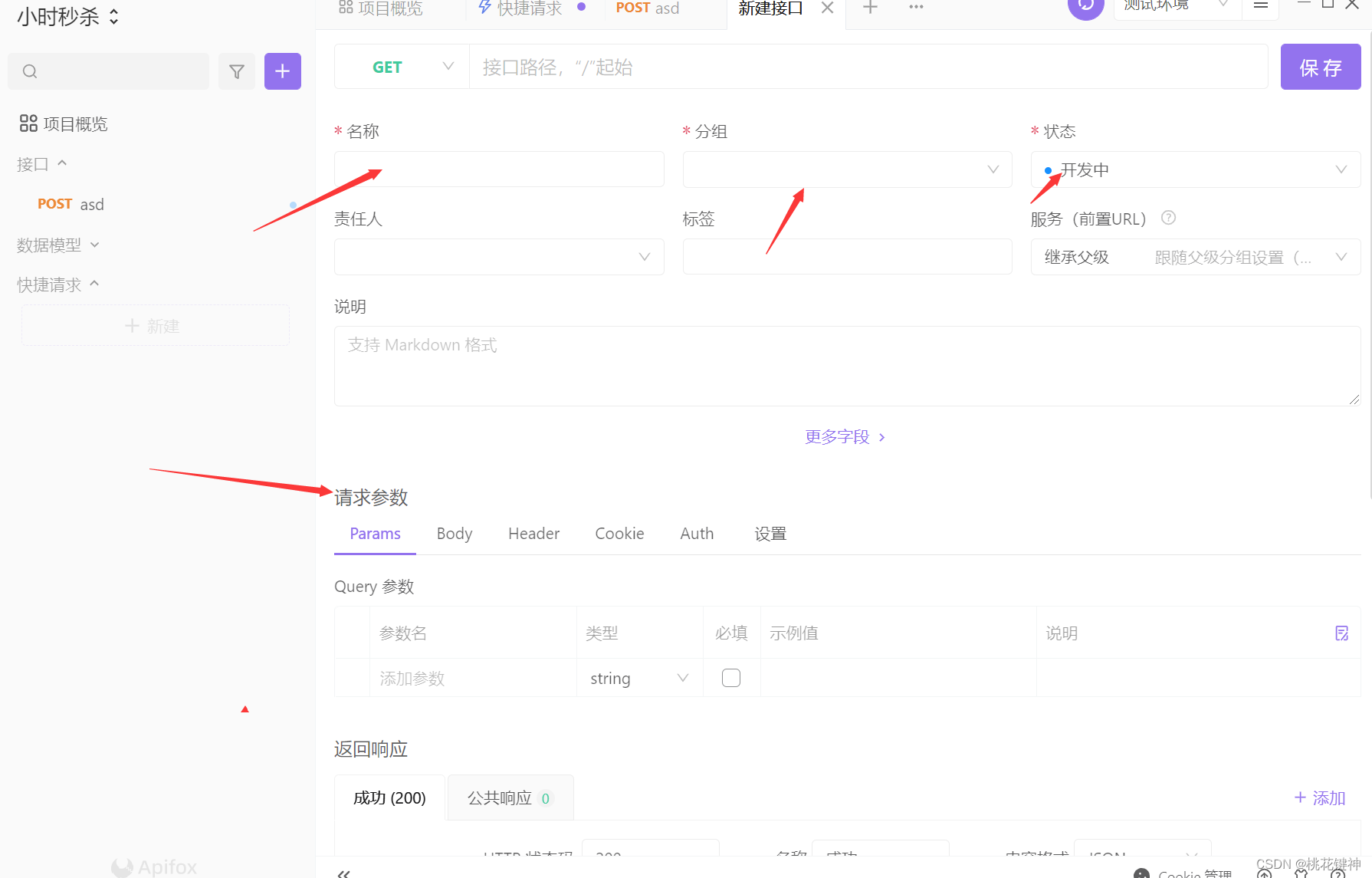Collapse the 快捷请求 section
Viewport: 1372px width, 878px height.
58,284
